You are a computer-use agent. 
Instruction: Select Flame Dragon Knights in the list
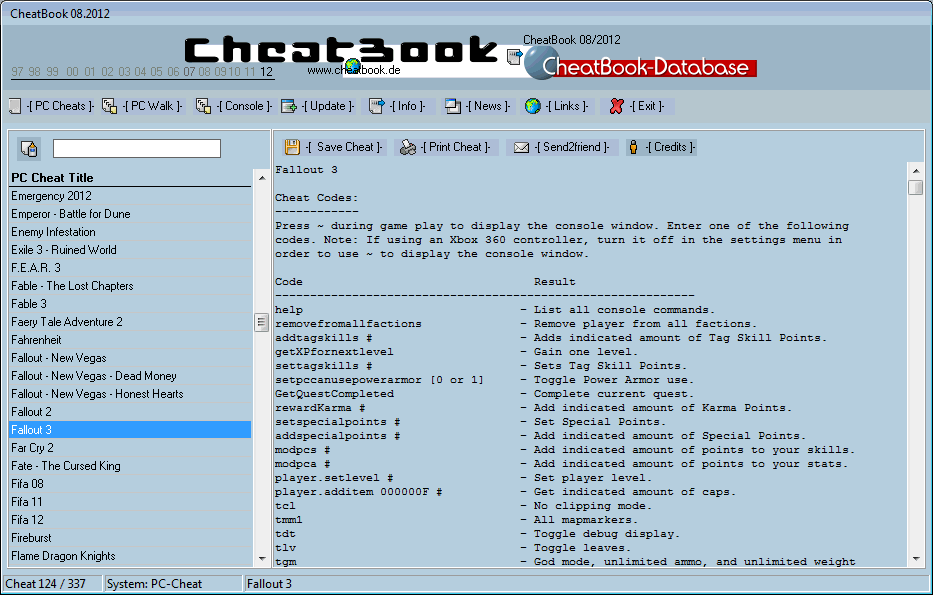pos(130,556)
